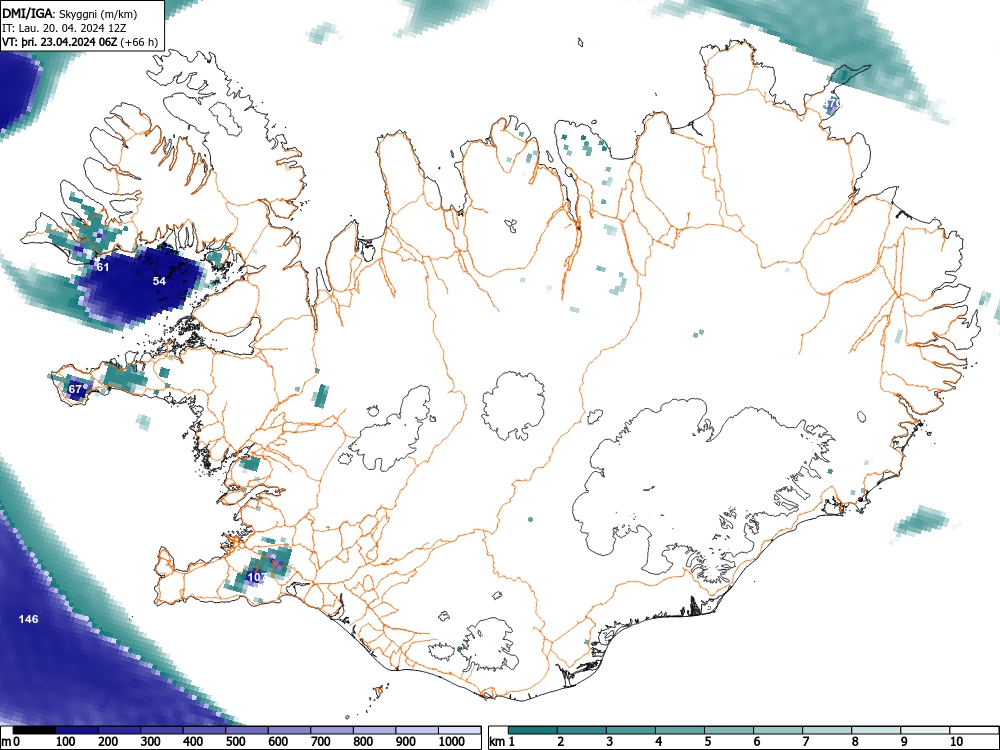Click the '700' label in the metre legend
Image resolution: width=1000 pixels, height=750 pixels.
pos(321,742)
